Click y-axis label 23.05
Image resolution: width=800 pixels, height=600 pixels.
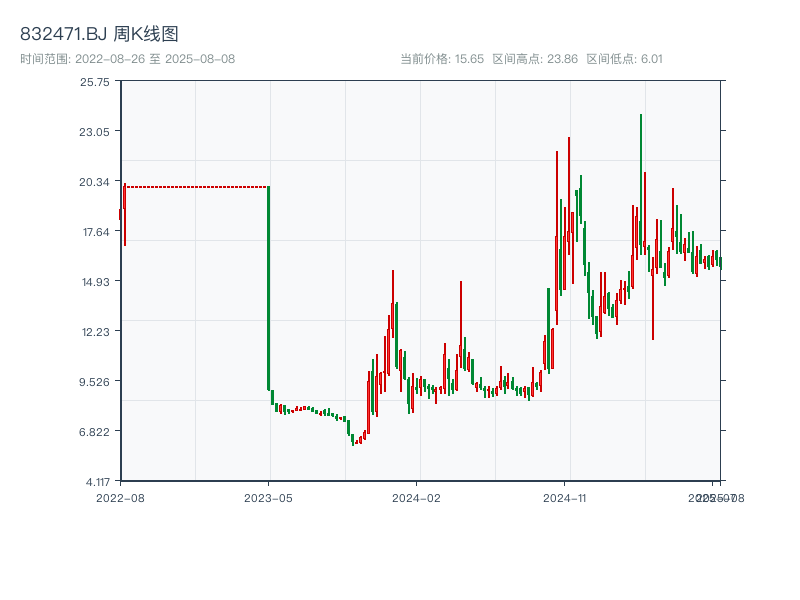point(94,132)
